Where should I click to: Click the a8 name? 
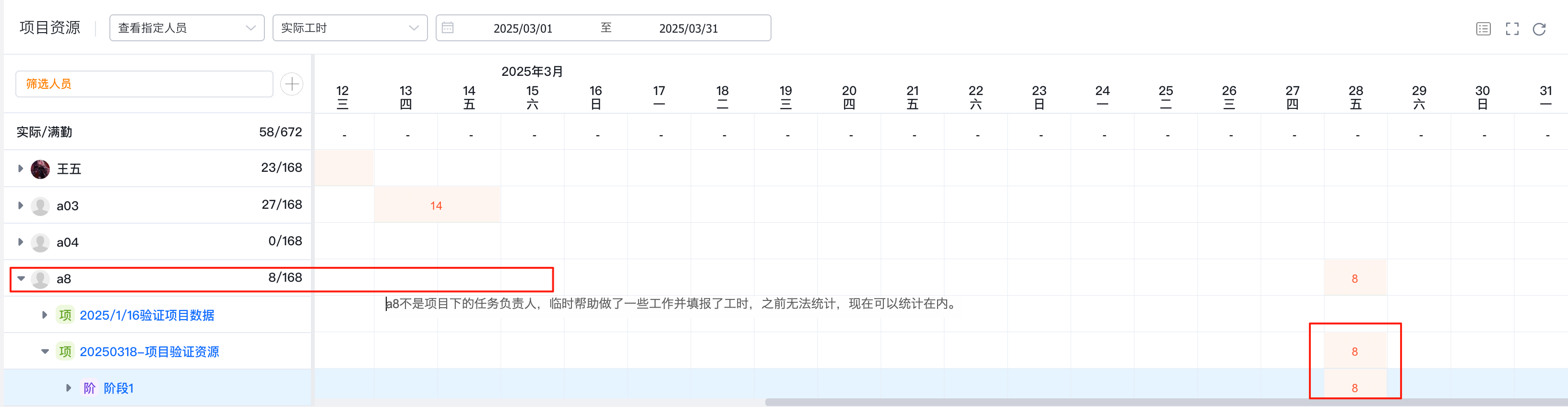click(64, 279)
